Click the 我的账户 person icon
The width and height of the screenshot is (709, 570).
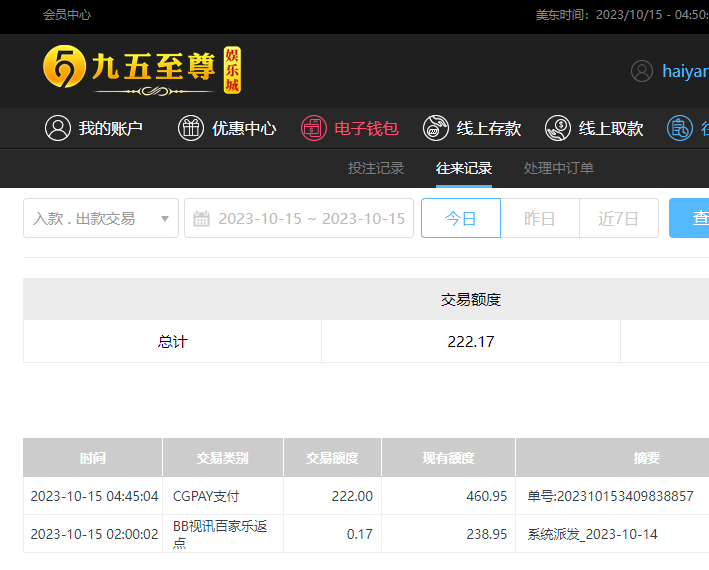[58, 128]
